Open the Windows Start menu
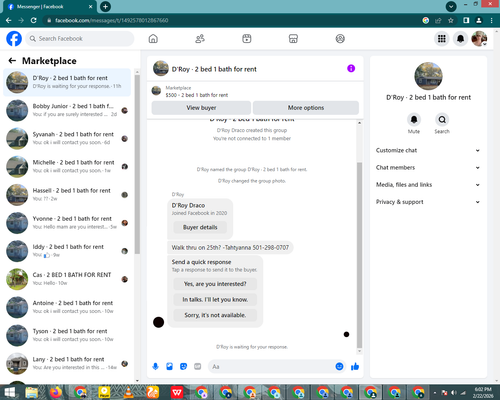The width and height of the screenshot is (500, 400). (x=9, y=392)
